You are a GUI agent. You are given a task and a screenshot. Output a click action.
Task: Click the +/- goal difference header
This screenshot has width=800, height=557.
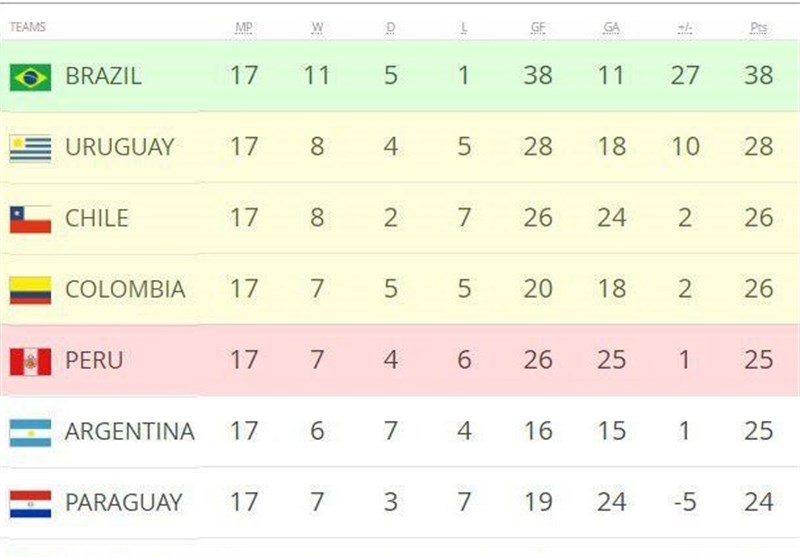click(685, 28)
